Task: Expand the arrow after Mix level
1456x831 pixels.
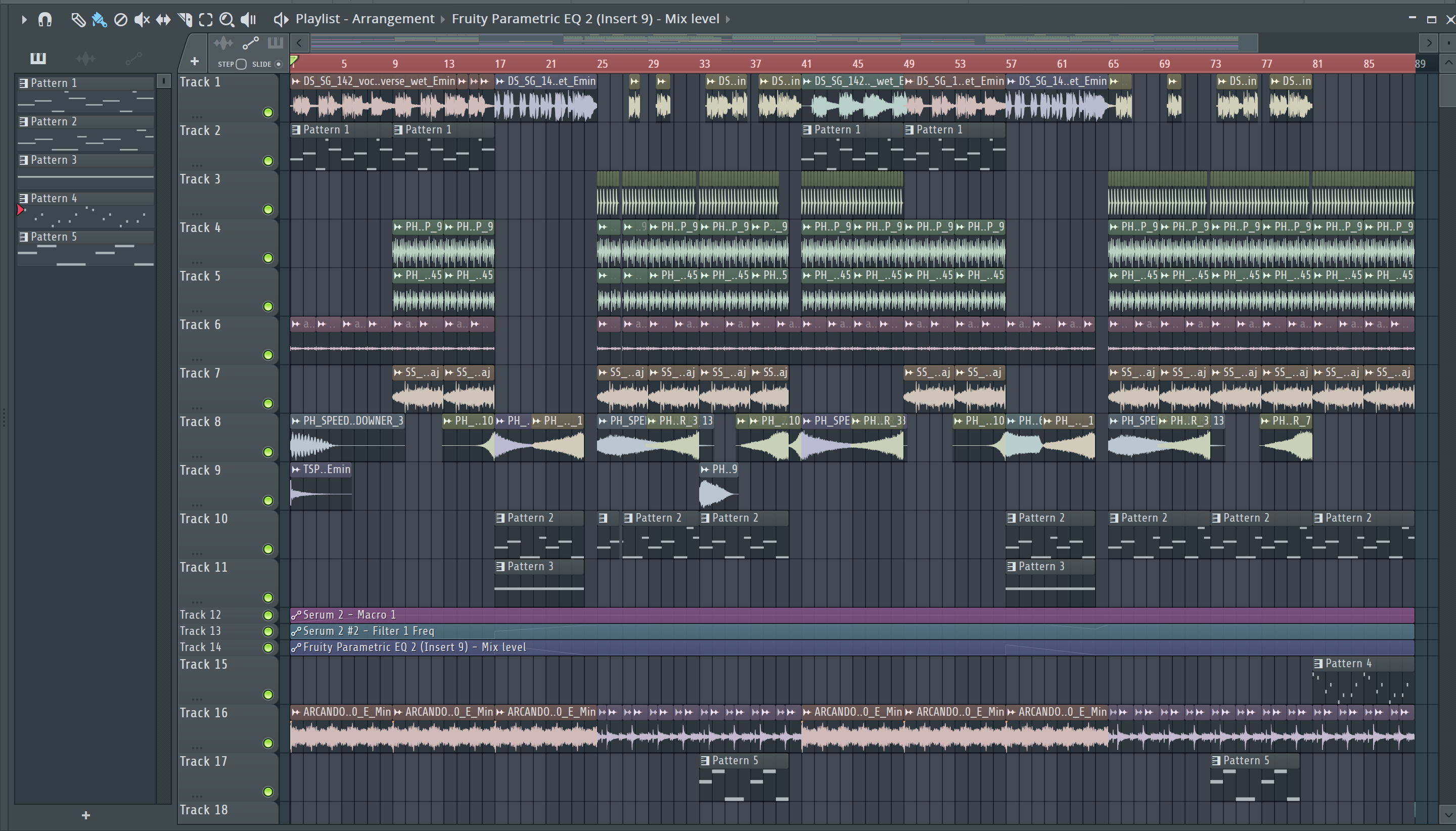Action: (727, 19)
